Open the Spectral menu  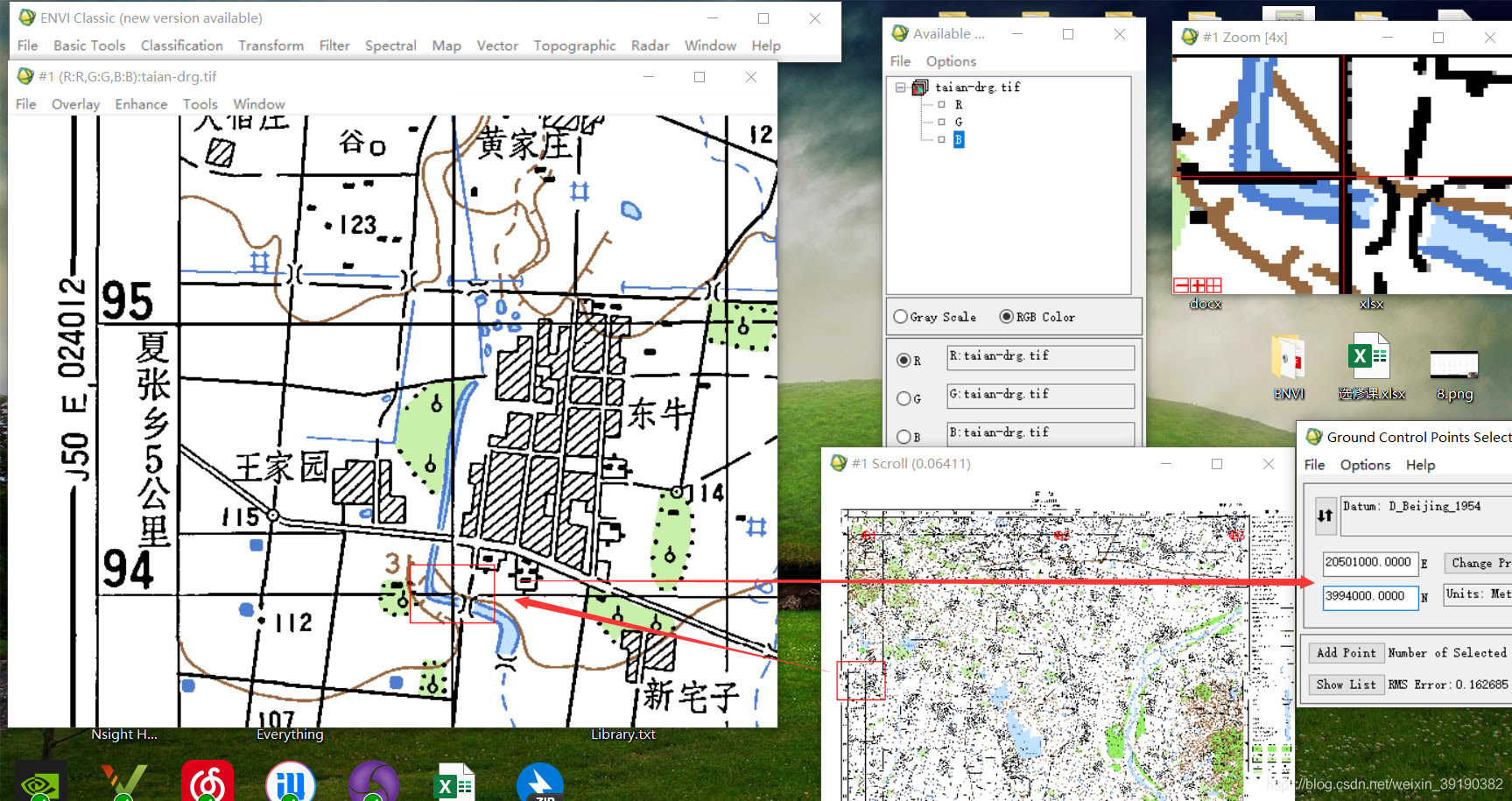(390, 46)
